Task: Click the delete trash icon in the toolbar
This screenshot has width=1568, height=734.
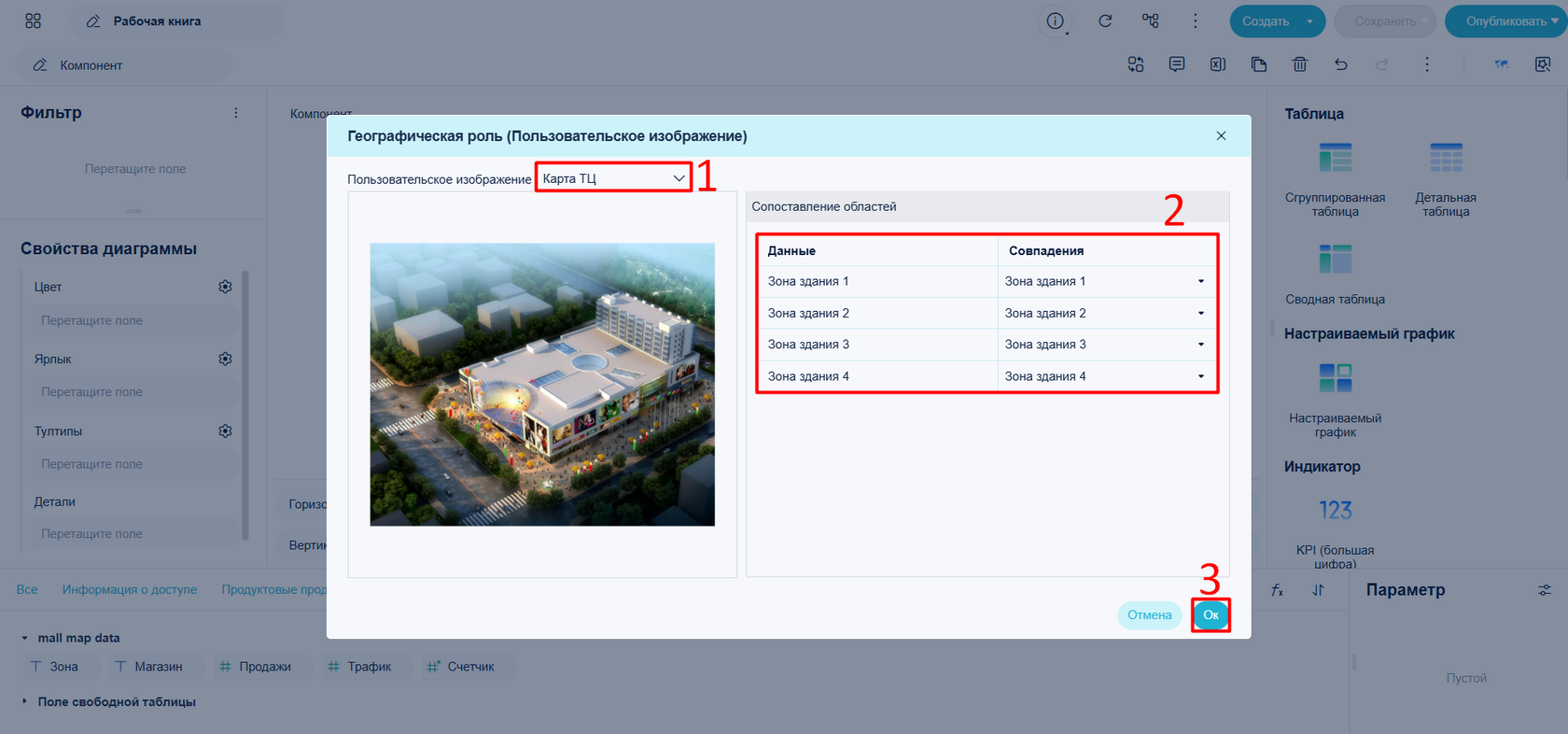Action: (1299, 64)
